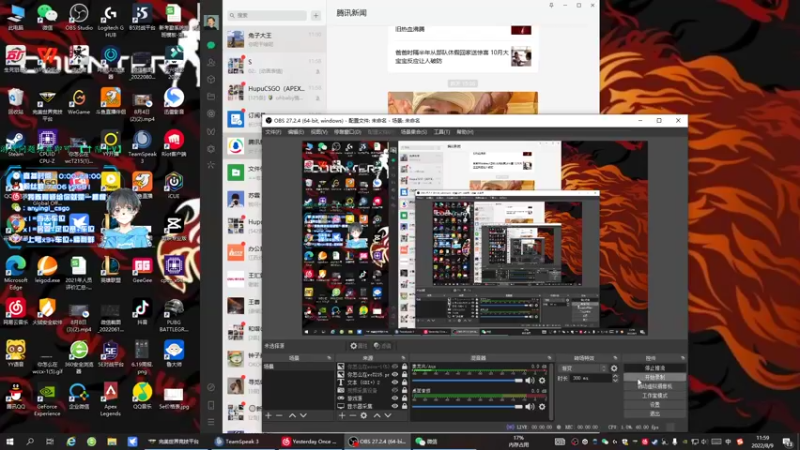The height and width of the screenshot is (450, 800).
Task: Open OBS 设置 settings button
Action: click(x=655, y=405)
